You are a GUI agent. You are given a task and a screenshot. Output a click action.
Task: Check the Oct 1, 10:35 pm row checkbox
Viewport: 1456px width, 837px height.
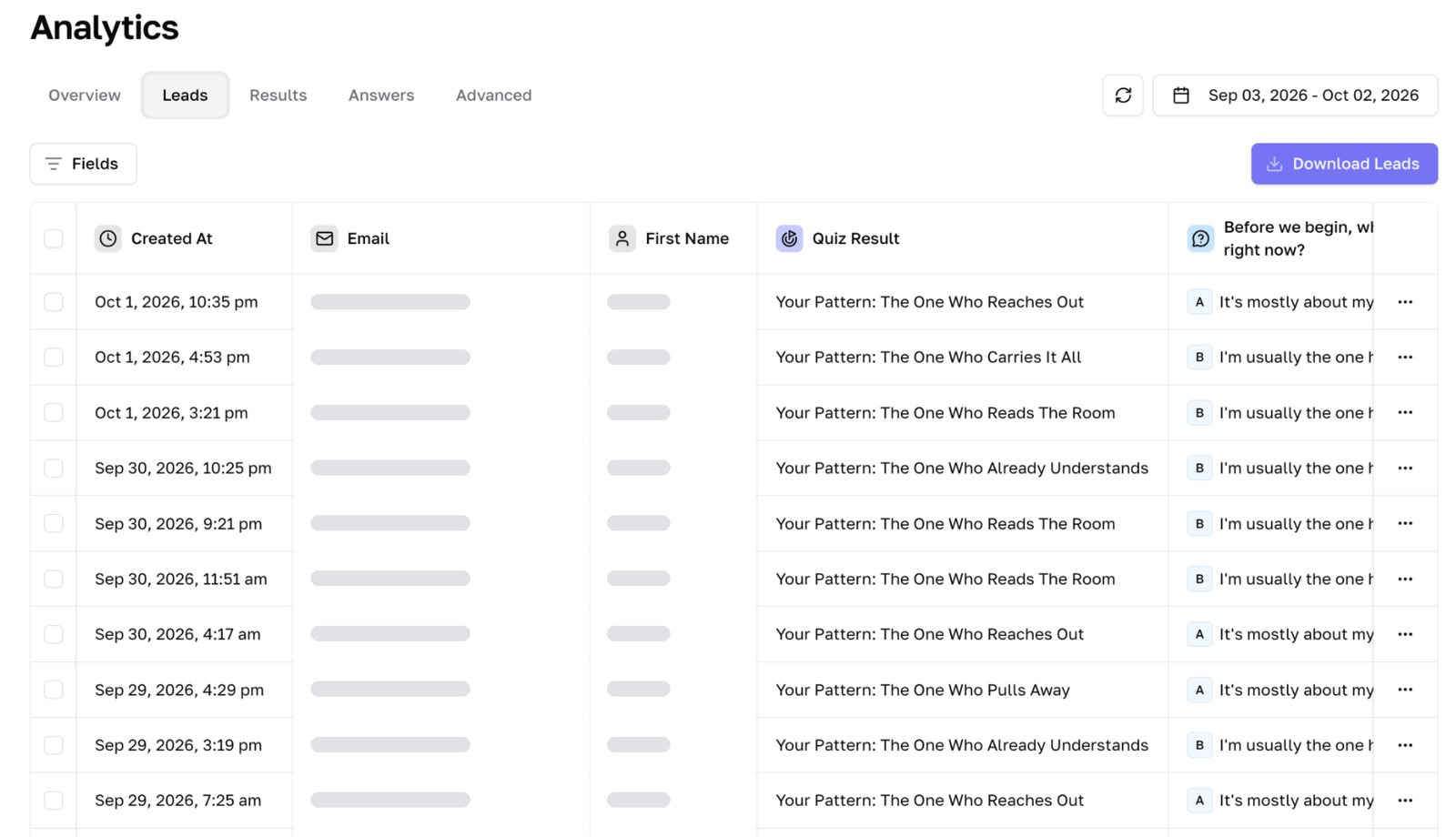point(54,302)
